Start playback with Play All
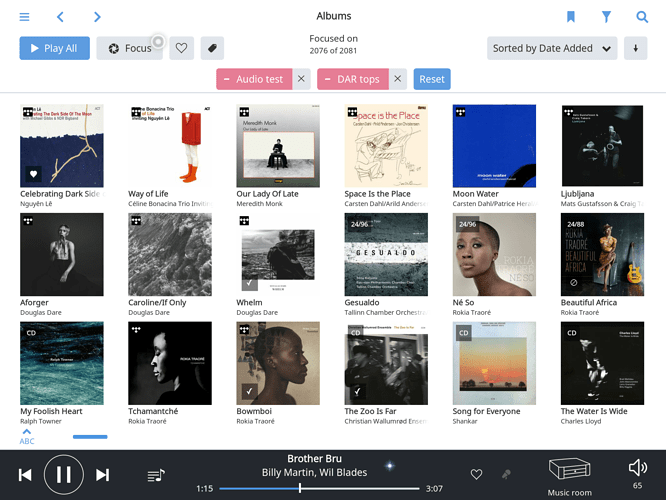 [x=54, y=48]
